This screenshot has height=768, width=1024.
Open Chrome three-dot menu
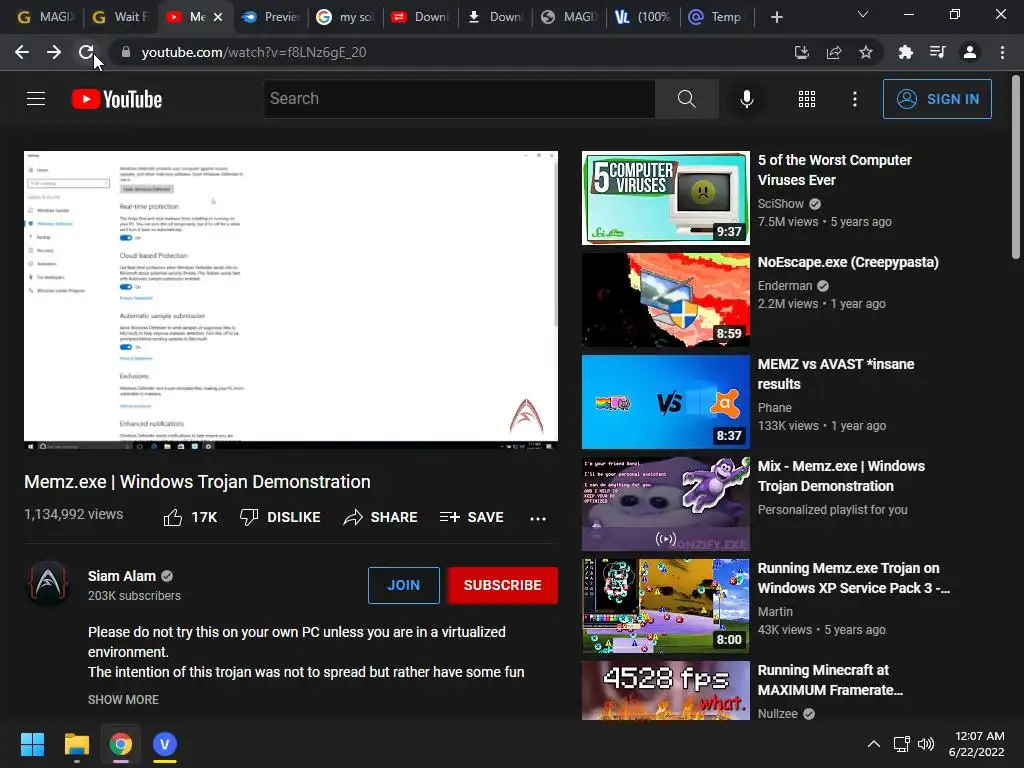point(1002,52)
